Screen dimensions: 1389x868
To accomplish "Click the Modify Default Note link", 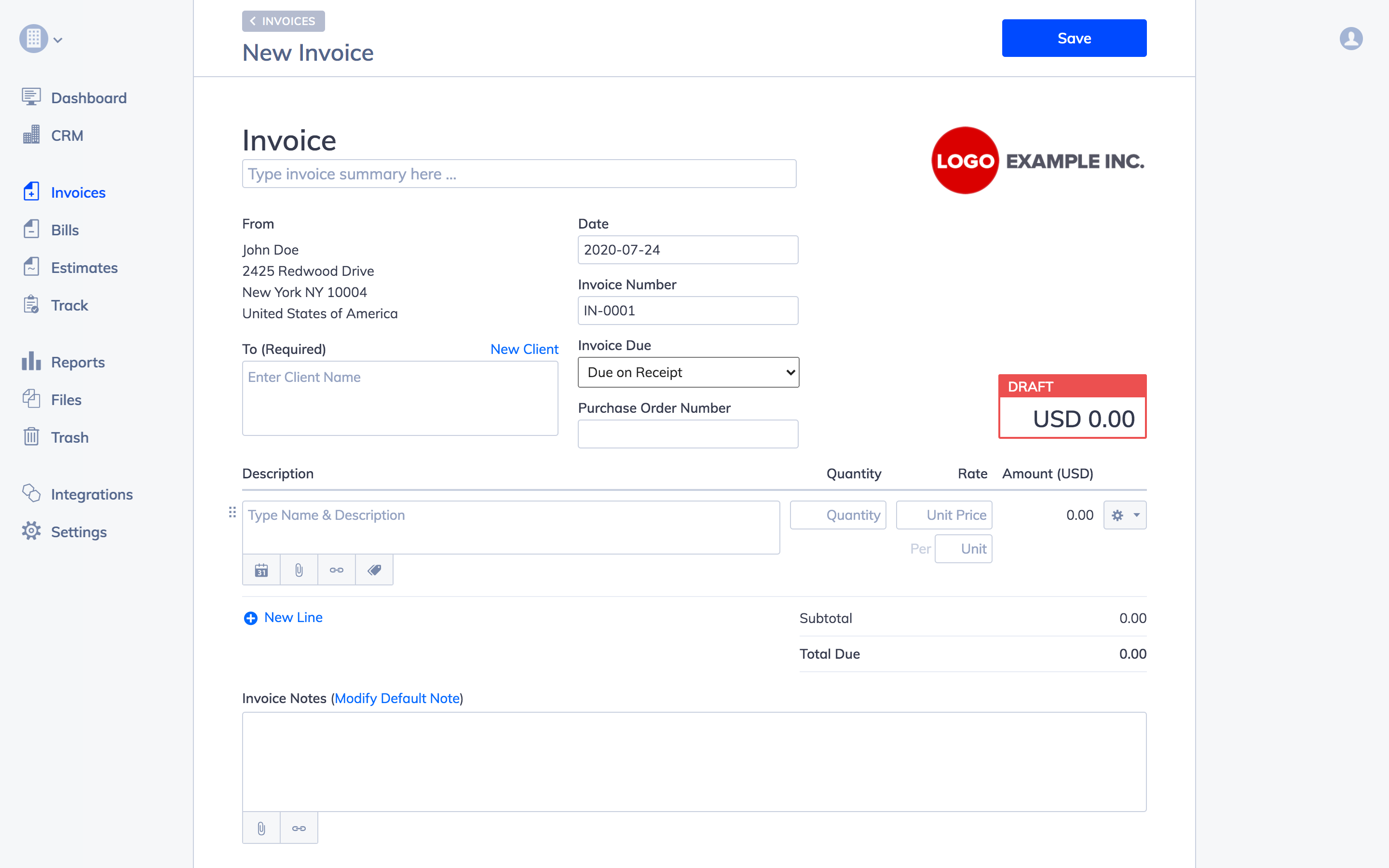I will [x=396, y=698].
